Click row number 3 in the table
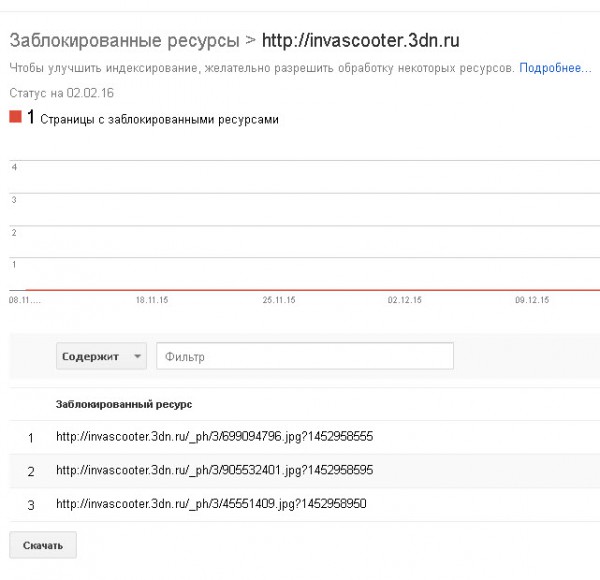600x580 pixels. (31, 505)
